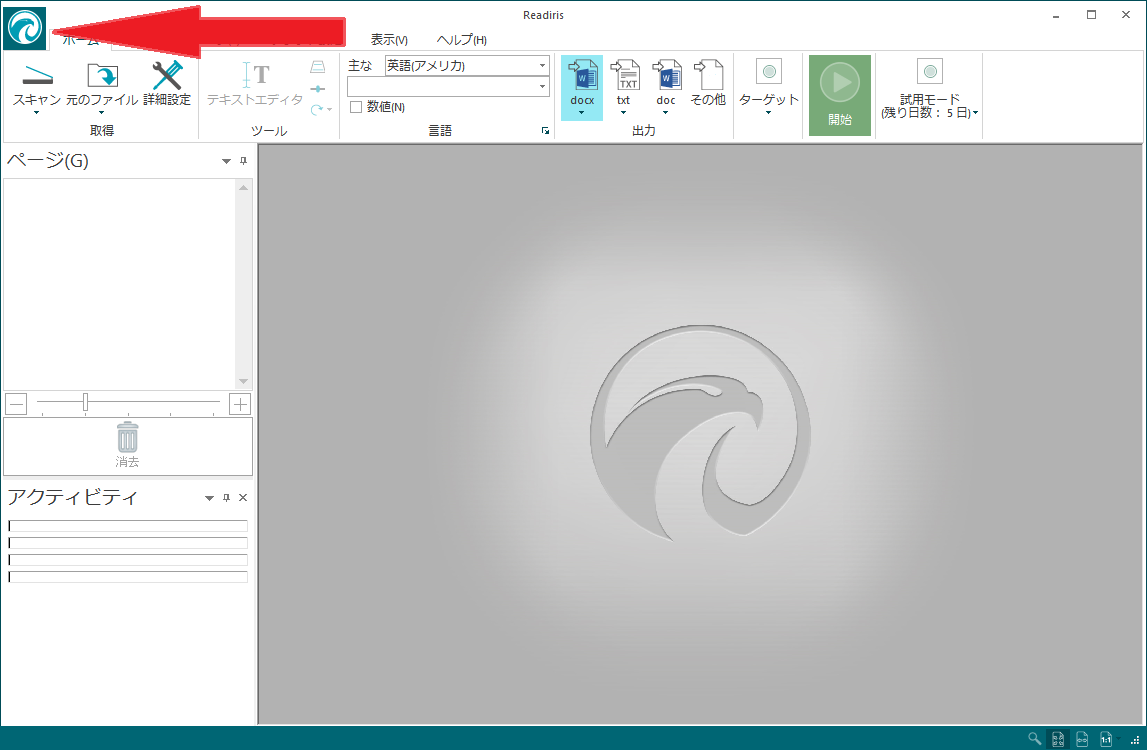Expand the 元のファイル dropdown arrow
Image resolution: width=1147 pixels, height=750 pixels.
tap(102, 113)
